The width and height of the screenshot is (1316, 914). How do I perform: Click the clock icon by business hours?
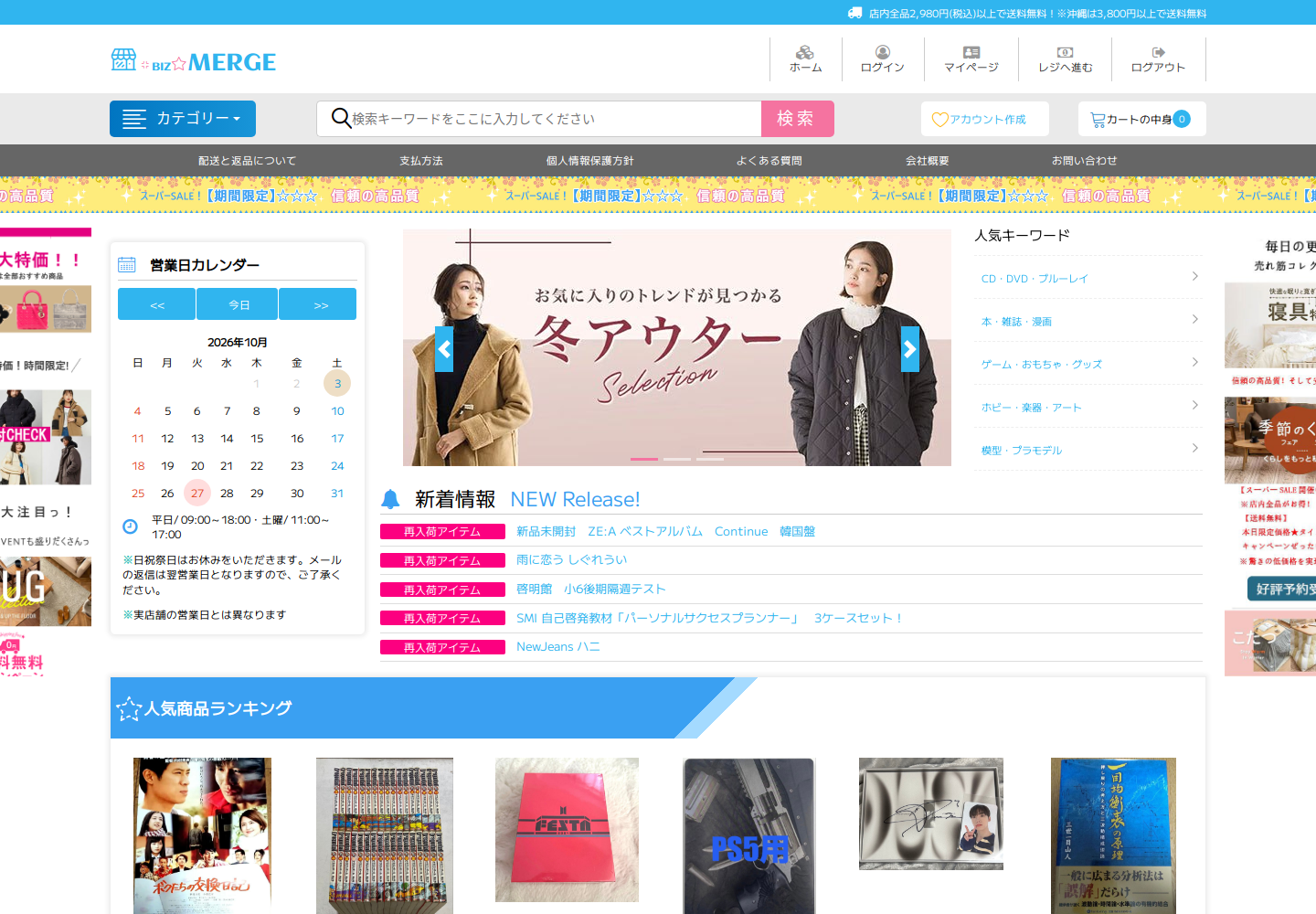tap(130, 526)
